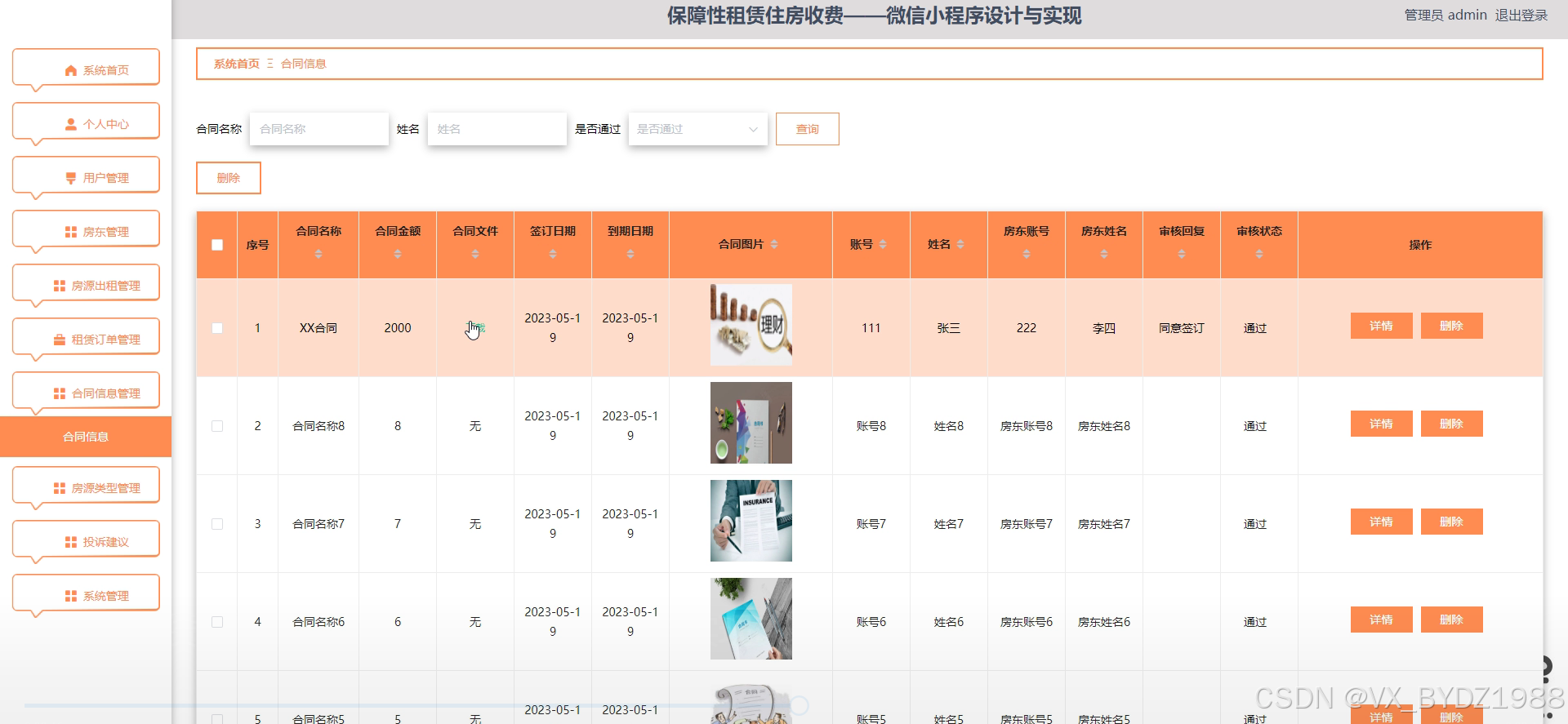Click the 账号6 cell

(871, 622)
